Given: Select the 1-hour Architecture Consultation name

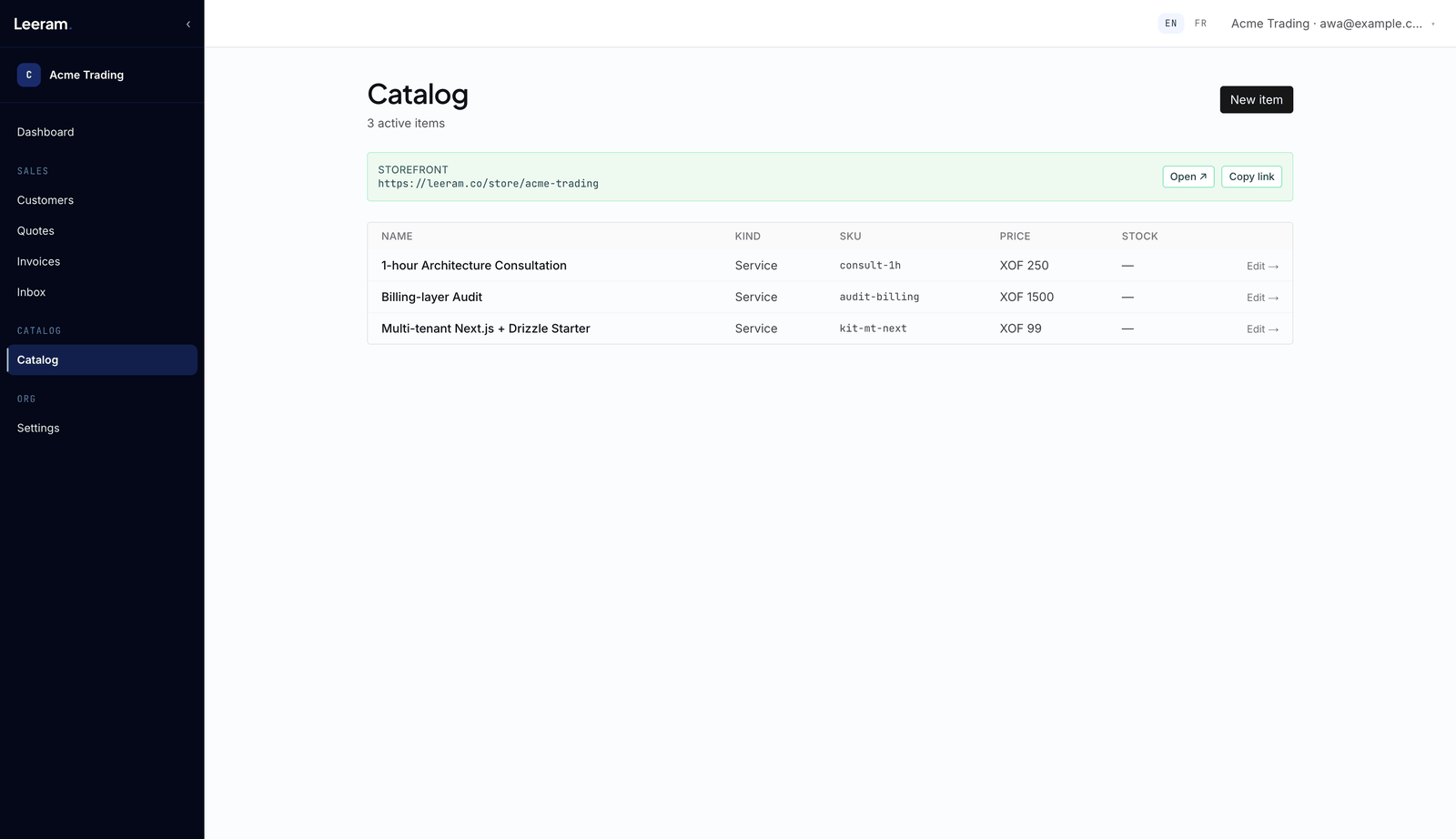Looking at the screenshot, I should tap(474, 266).
